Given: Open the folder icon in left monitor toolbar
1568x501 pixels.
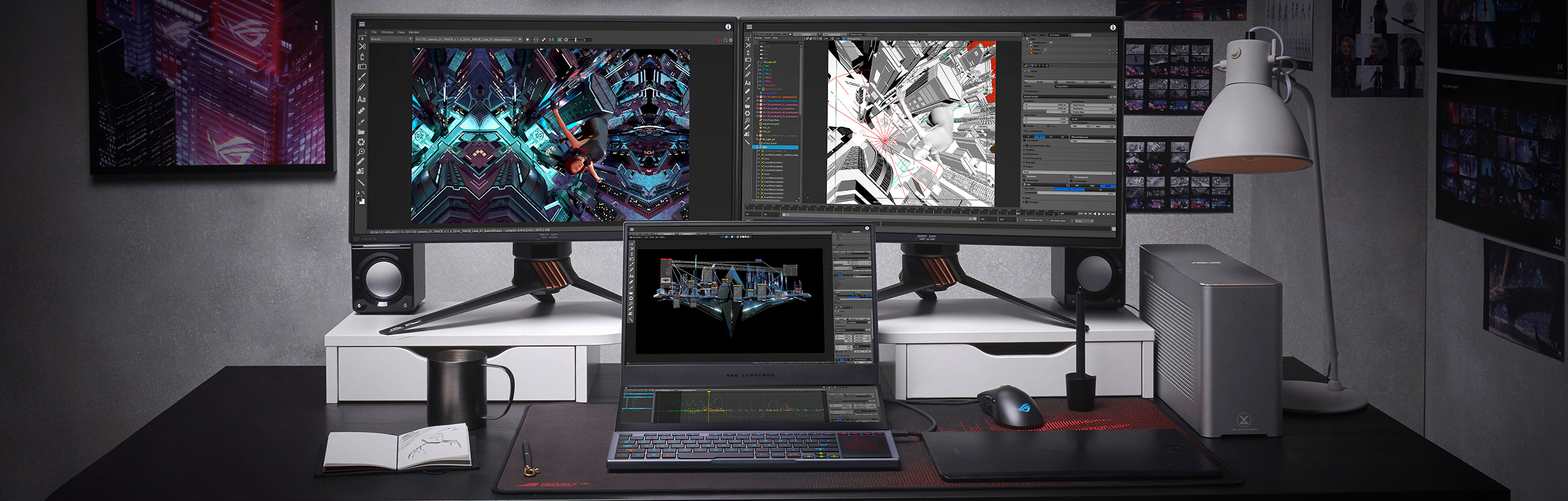Looking at the screenshot, I should coord(361,132).
